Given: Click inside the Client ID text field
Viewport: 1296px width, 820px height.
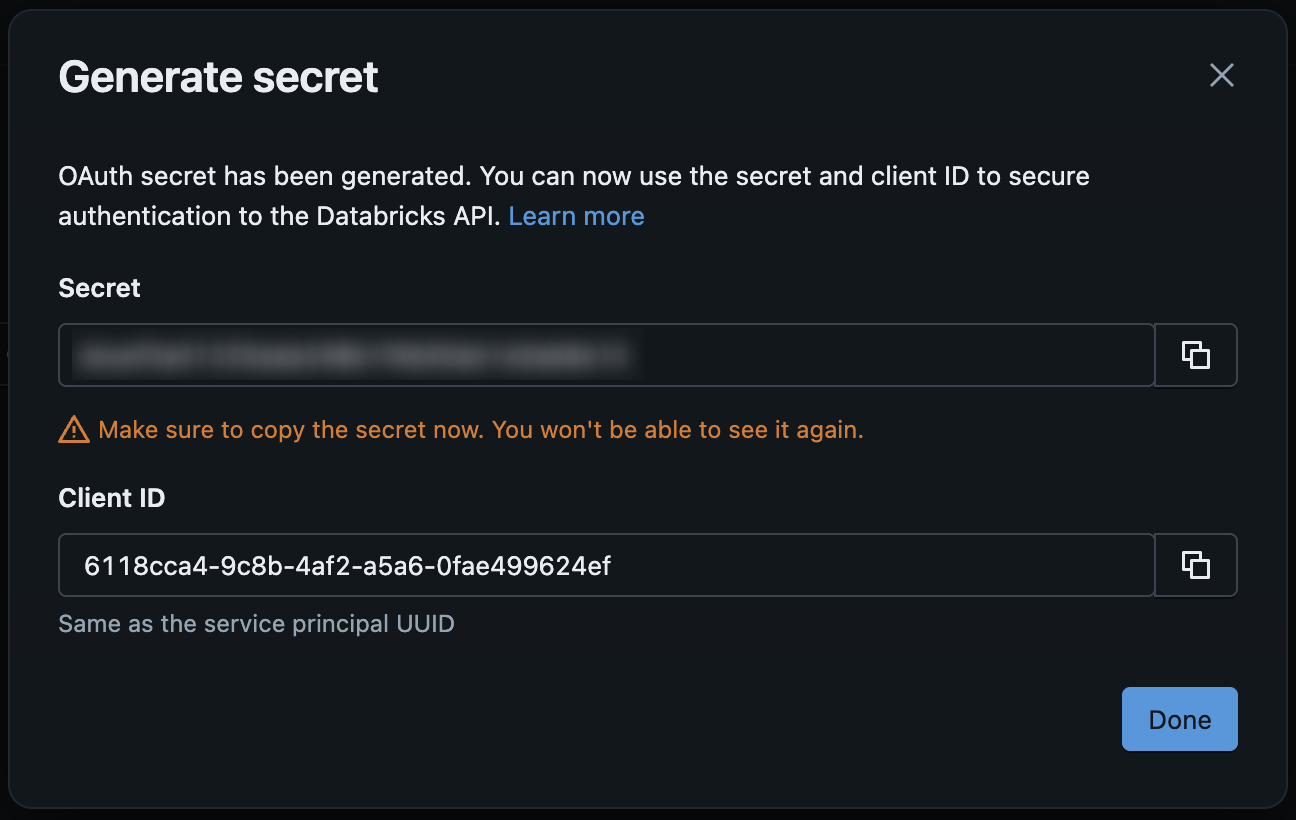Looking at the screenshot, I should click(607, 565).
